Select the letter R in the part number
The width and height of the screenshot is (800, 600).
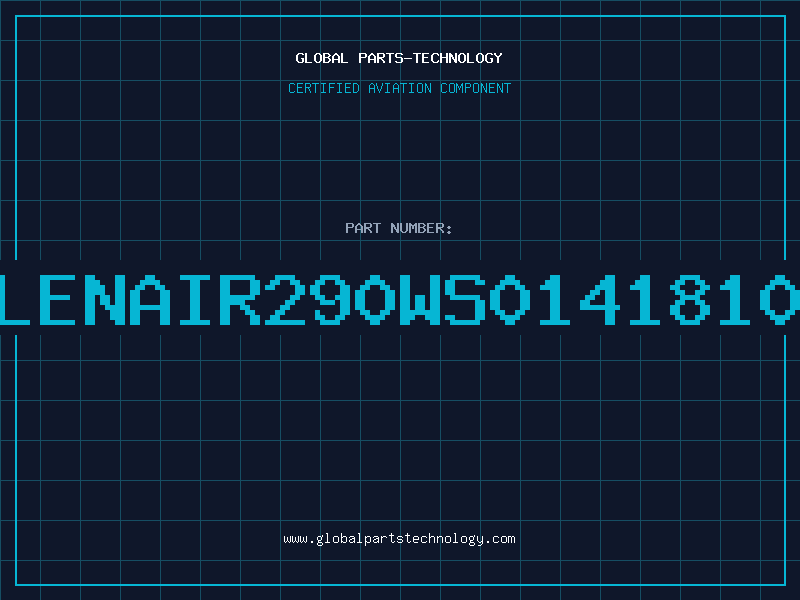240,299
